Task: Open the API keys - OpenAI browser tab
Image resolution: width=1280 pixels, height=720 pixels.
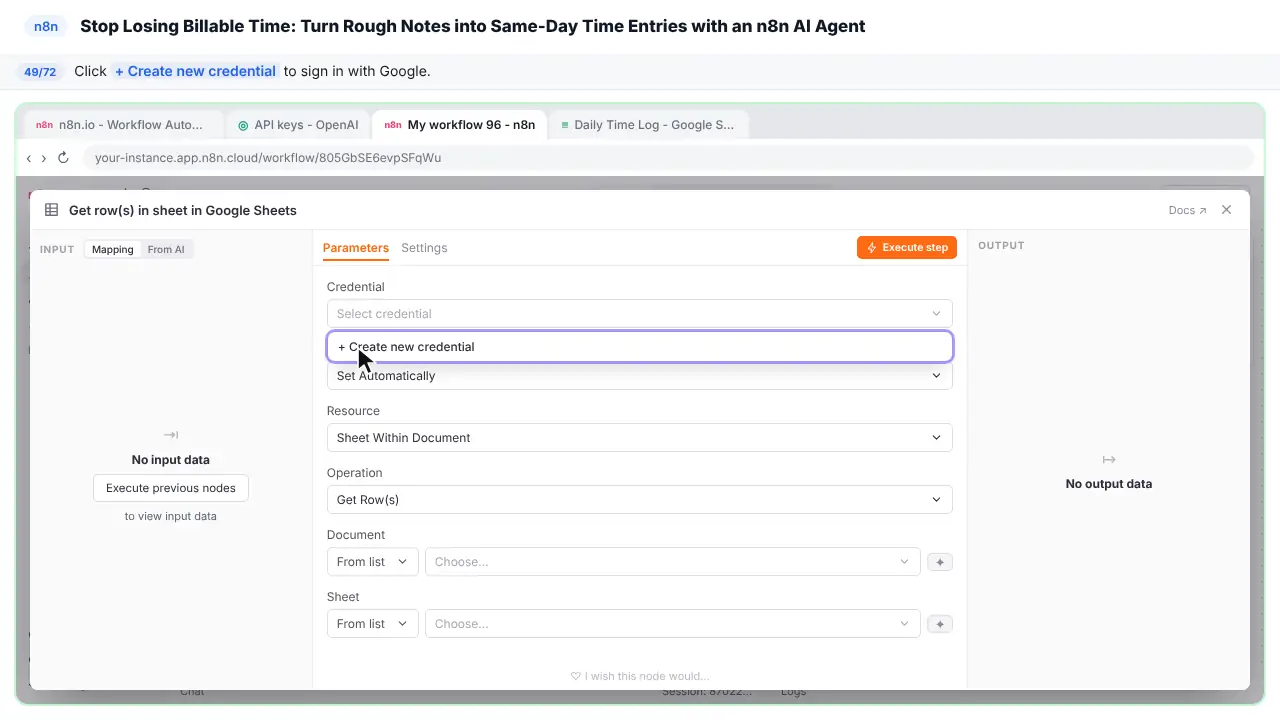Action: (298, 125)
